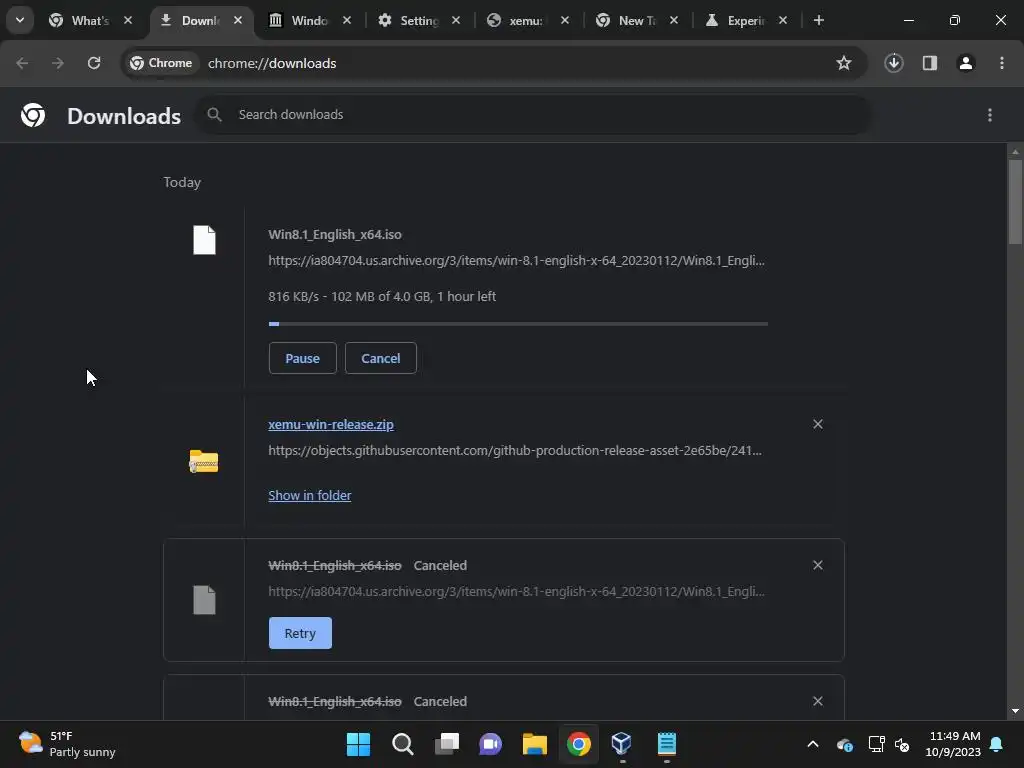Go back to previous page
Screen dimensions: 1024x768
[22, 63]
